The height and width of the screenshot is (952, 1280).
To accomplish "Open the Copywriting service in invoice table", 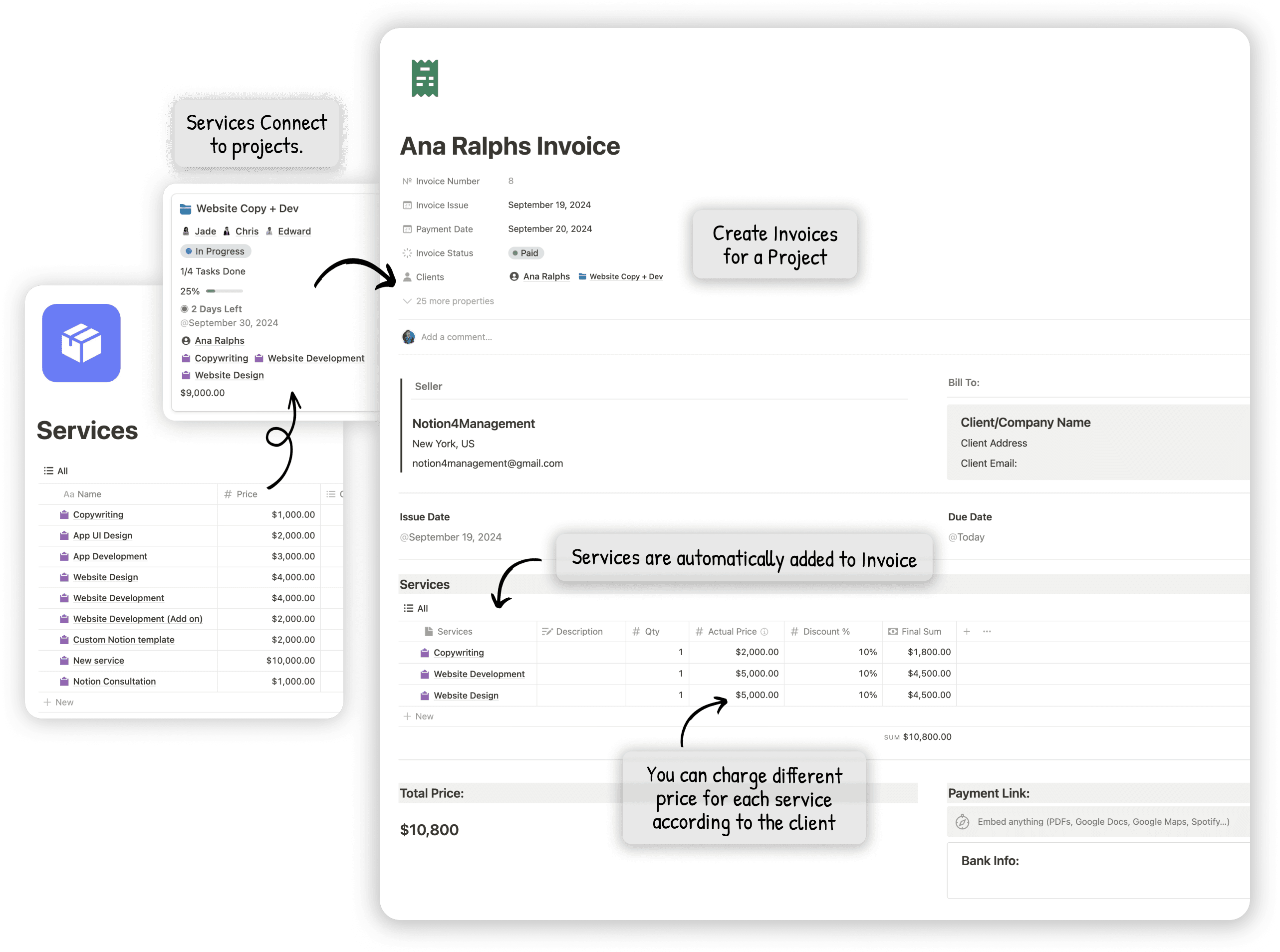I will pos(458,652).
